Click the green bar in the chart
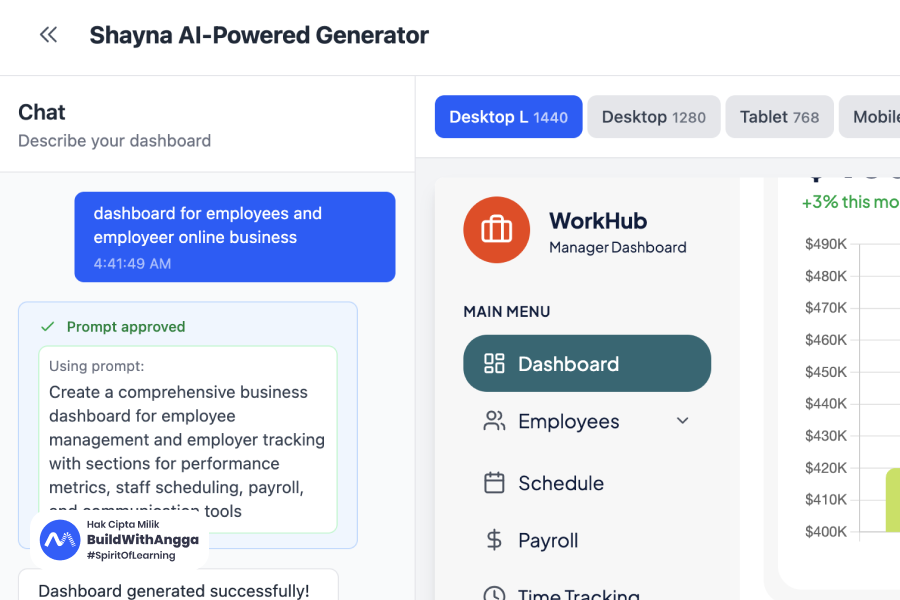The image size is (900, 600). 892,500
